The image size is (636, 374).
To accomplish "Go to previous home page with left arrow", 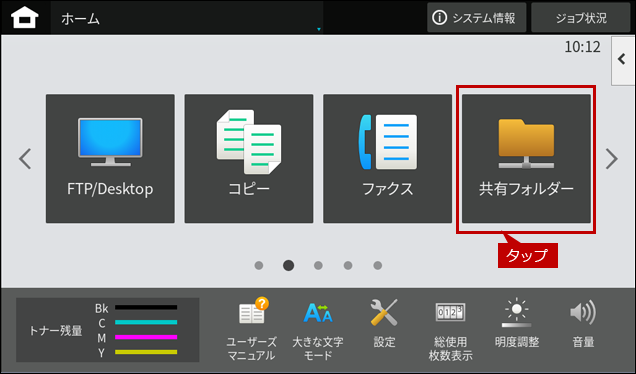I will [25, 159].
